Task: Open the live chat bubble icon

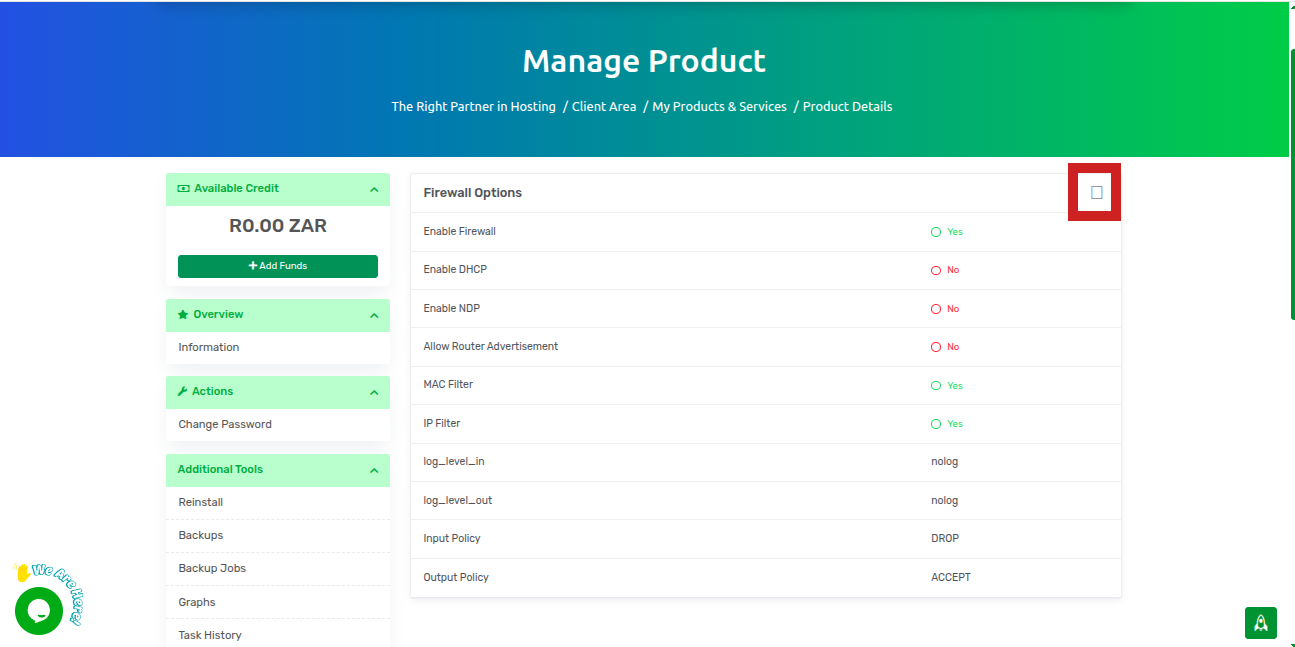Action: point(39,610)
